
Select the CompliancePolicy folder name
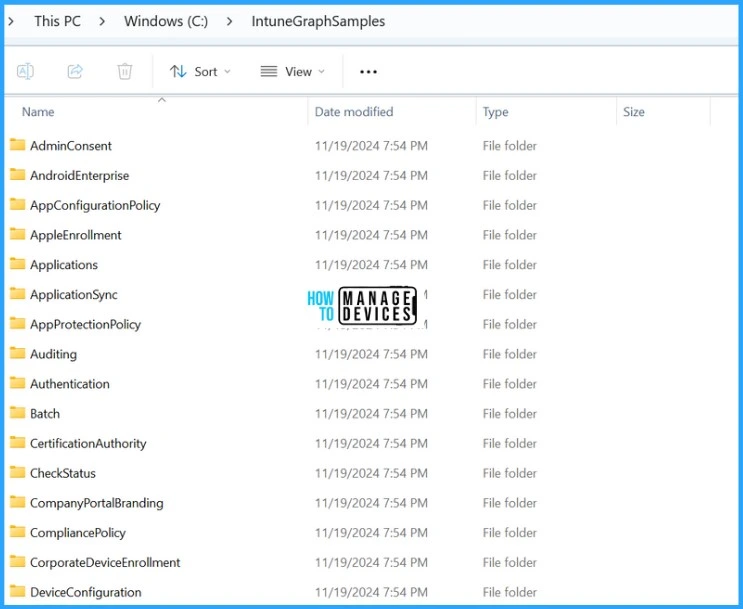point(78,533)
